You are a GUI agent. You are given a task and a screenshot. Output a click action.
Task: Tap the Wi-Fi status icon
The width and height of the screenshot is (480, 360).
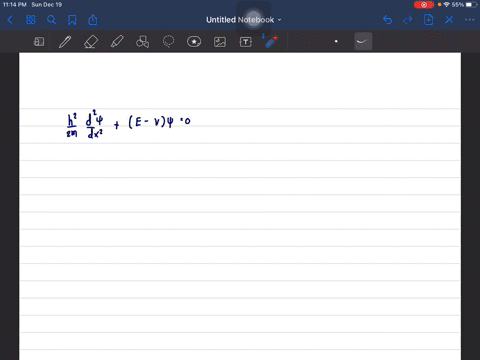pos(447,5)
